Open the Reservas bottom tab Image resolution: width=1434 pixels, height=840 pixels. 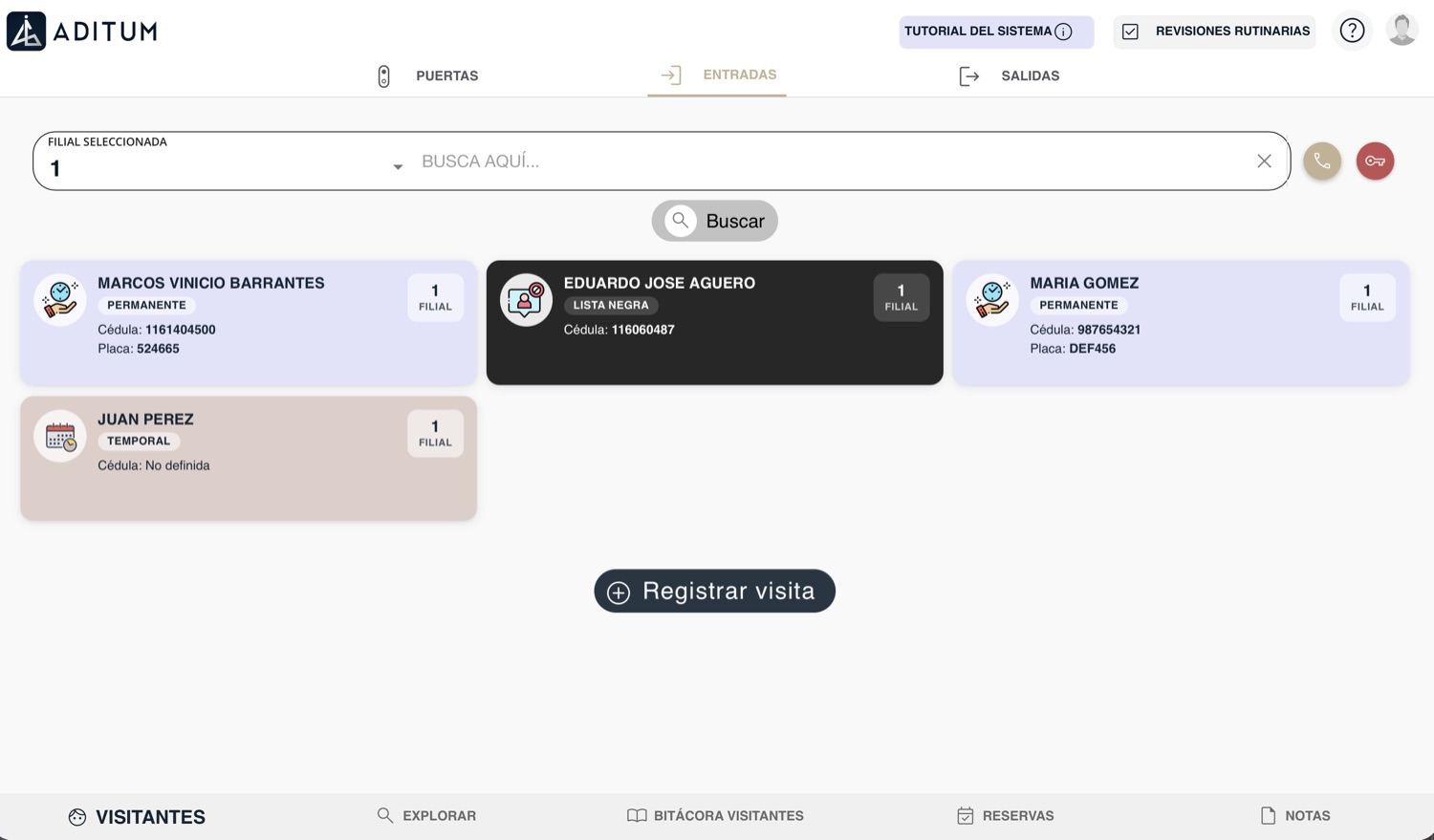click(1005, 816)
